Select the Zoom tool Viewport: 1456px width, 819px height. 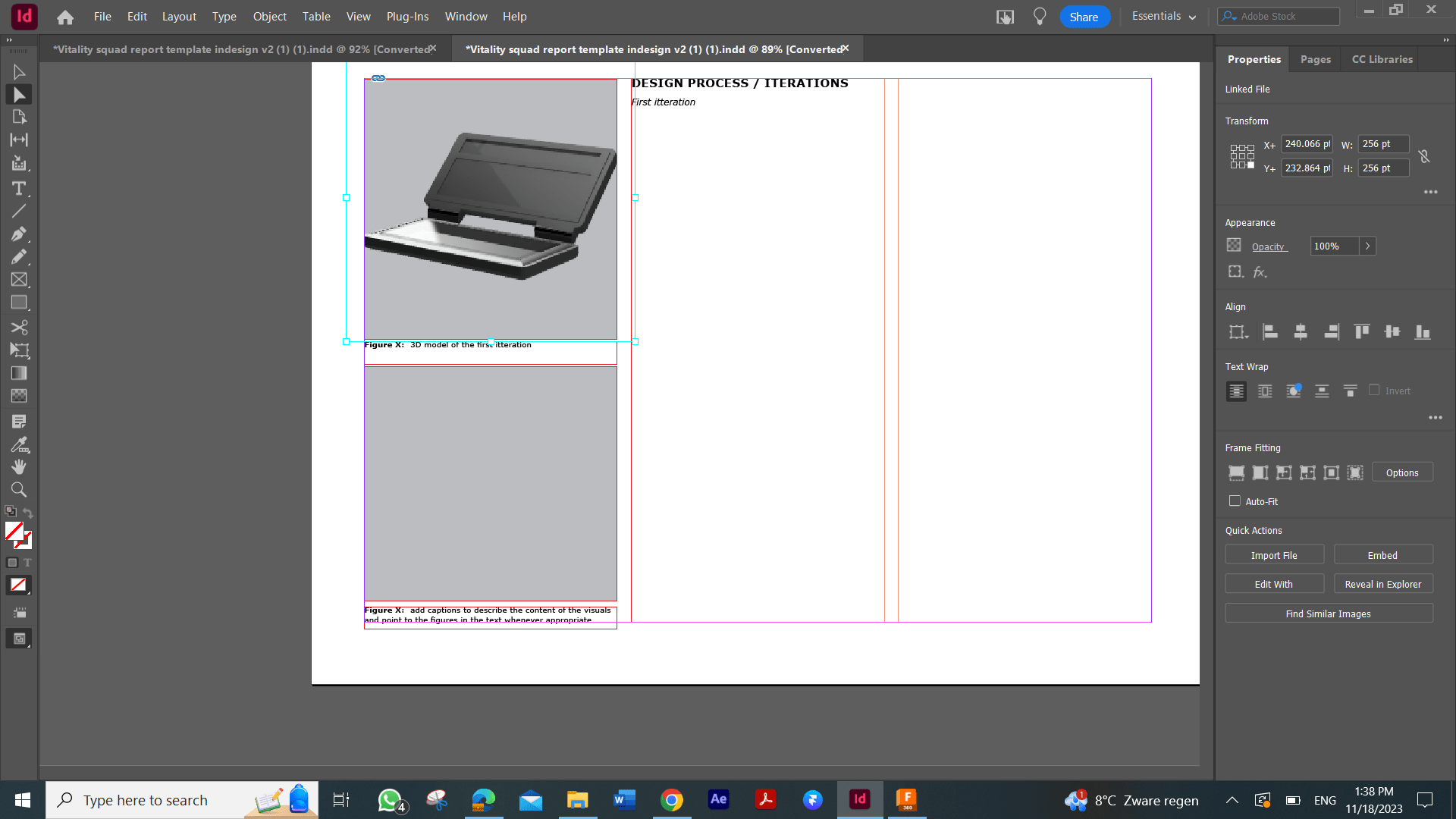pos(19,490)
